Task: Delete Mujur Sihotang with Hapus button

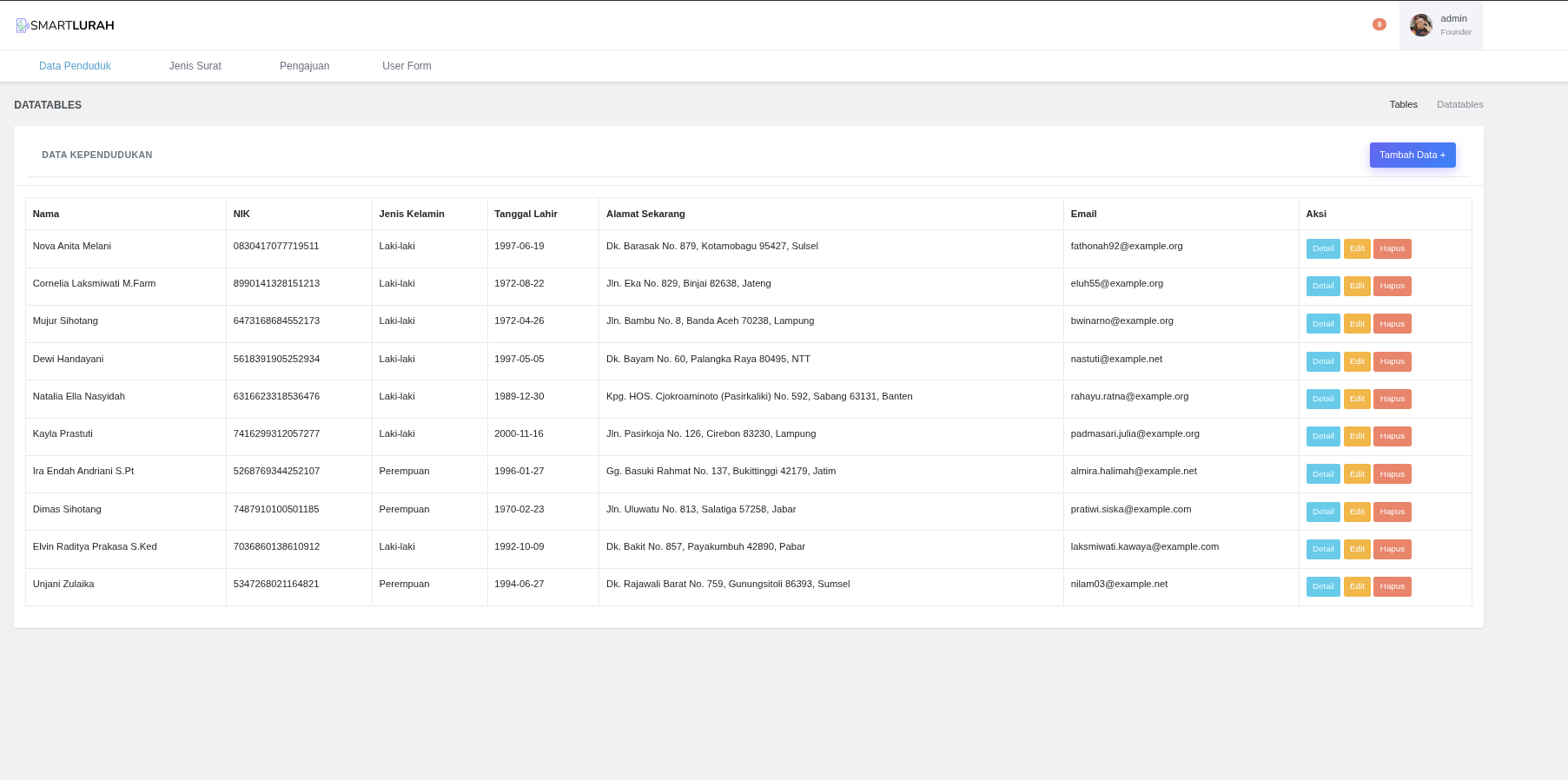Action: pos(1392,324)
